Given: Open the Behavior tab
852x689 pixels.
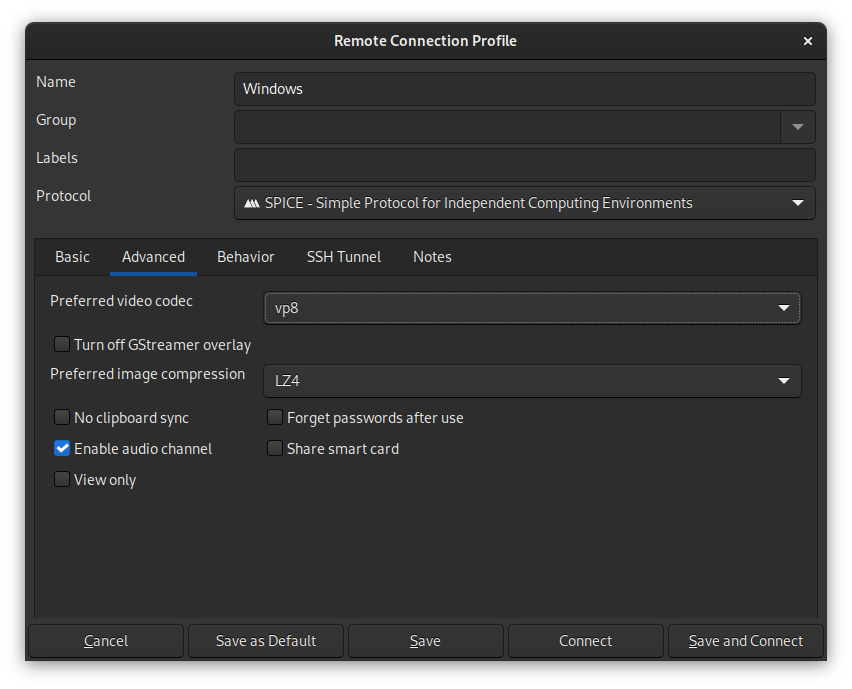Looking at the screenshot, I should tap(246, 257).
